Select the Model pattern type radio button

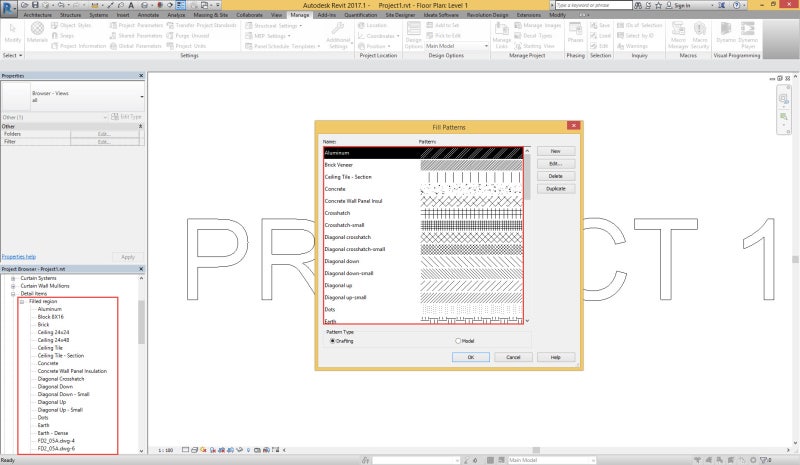click(x=458, y=341)
